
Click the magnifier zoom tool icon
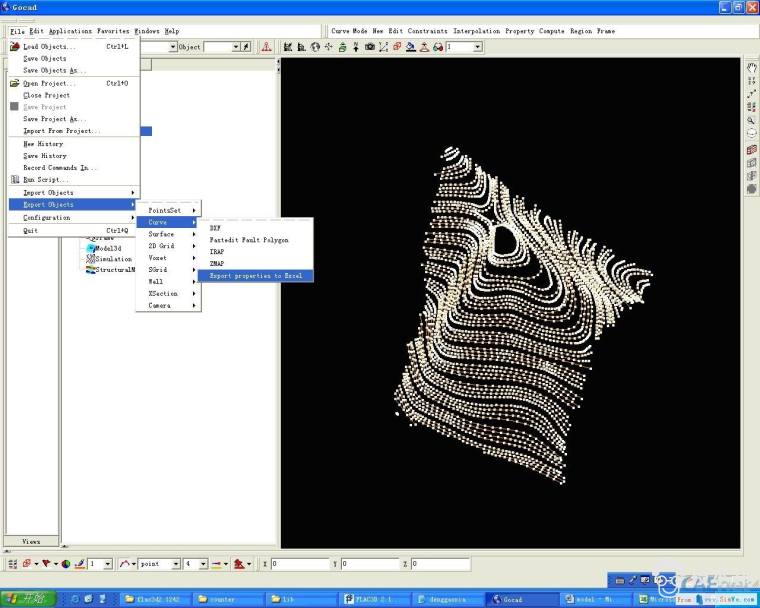click(751, 120)
